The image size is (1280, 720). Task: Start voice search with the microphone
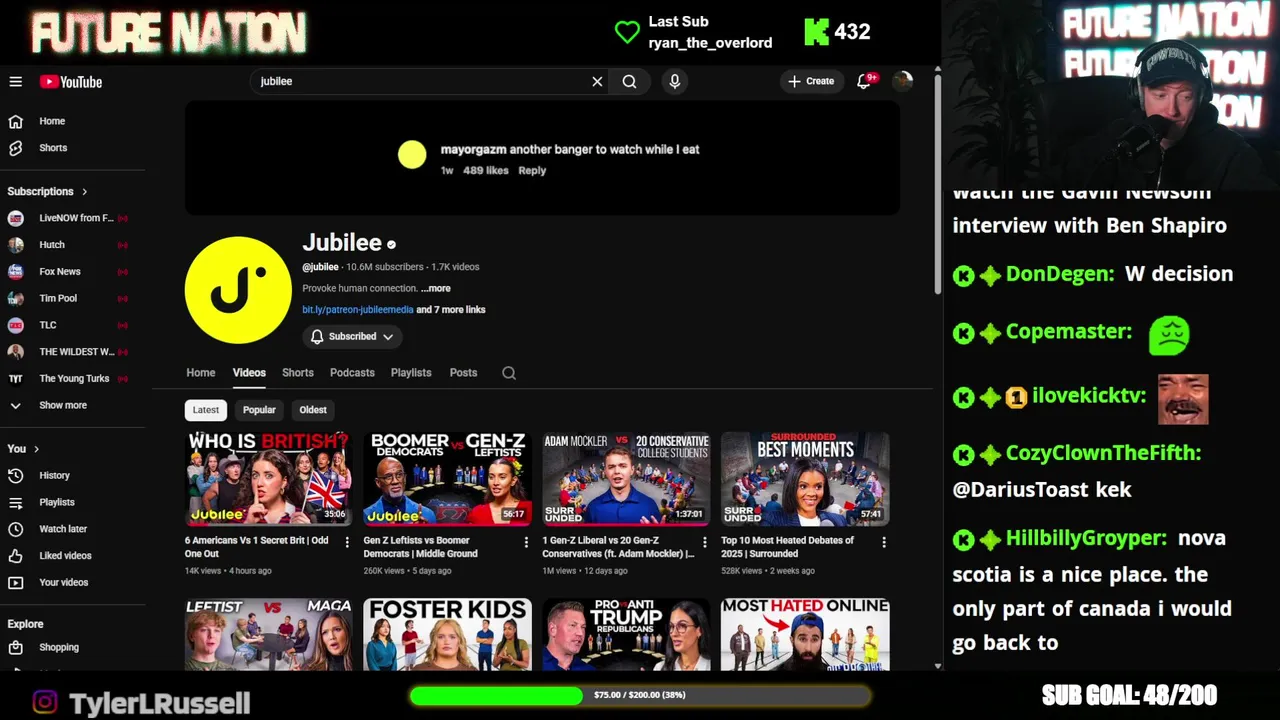(x=675, y=82)
